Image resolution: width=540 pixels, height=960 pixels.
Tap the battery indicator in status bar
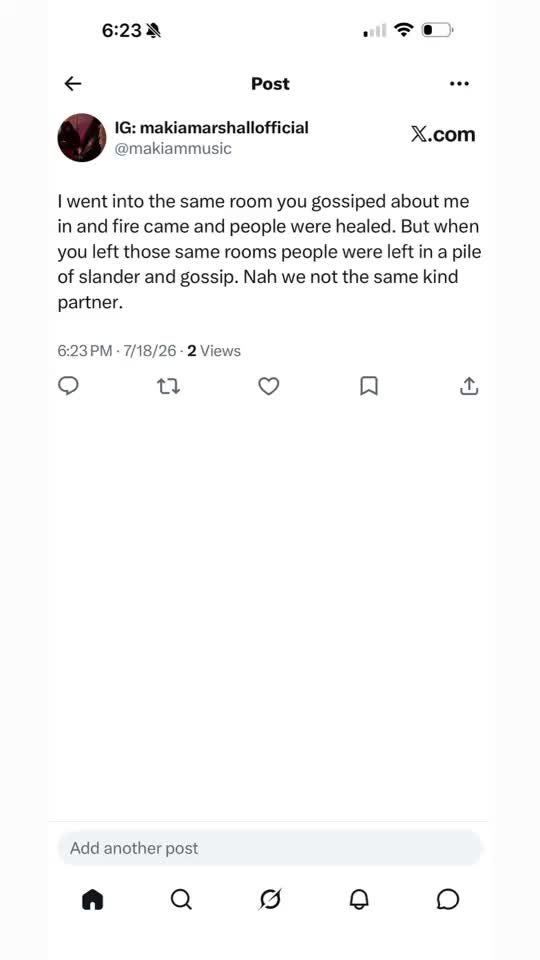(x=437, y=29)
